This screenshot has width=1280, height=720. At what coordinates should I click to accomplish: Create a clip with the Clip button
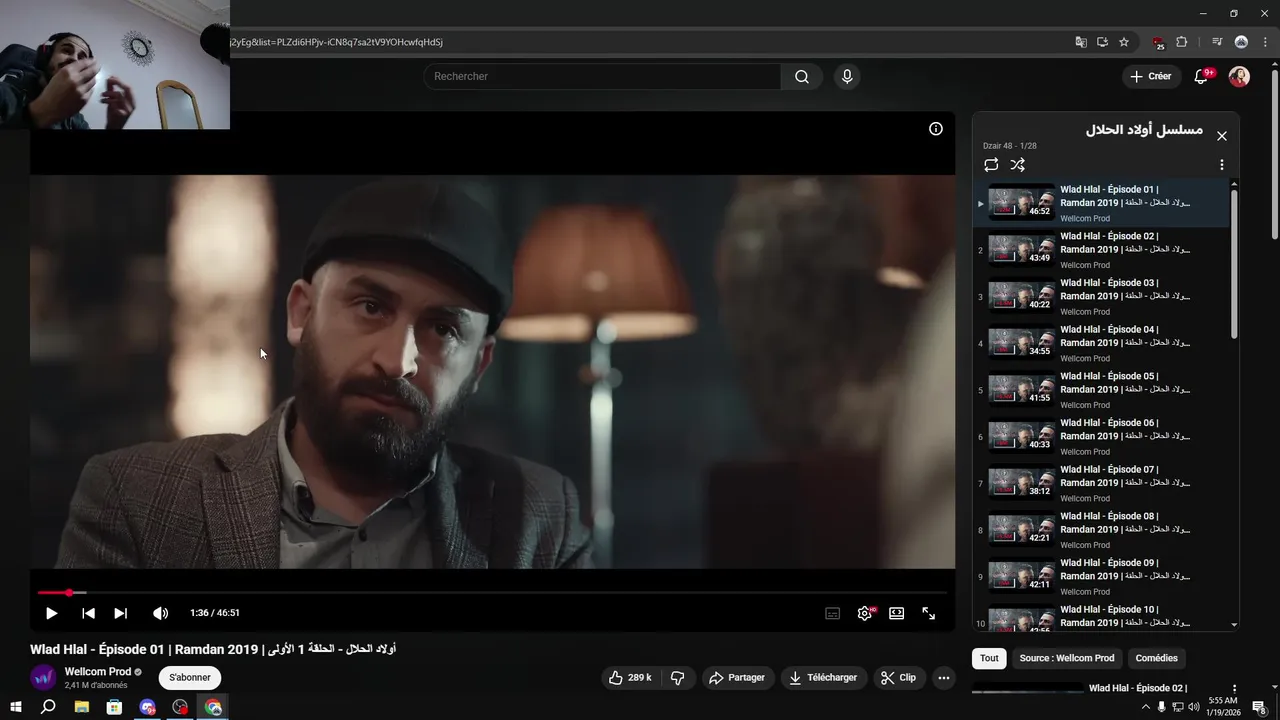(898, 677)
